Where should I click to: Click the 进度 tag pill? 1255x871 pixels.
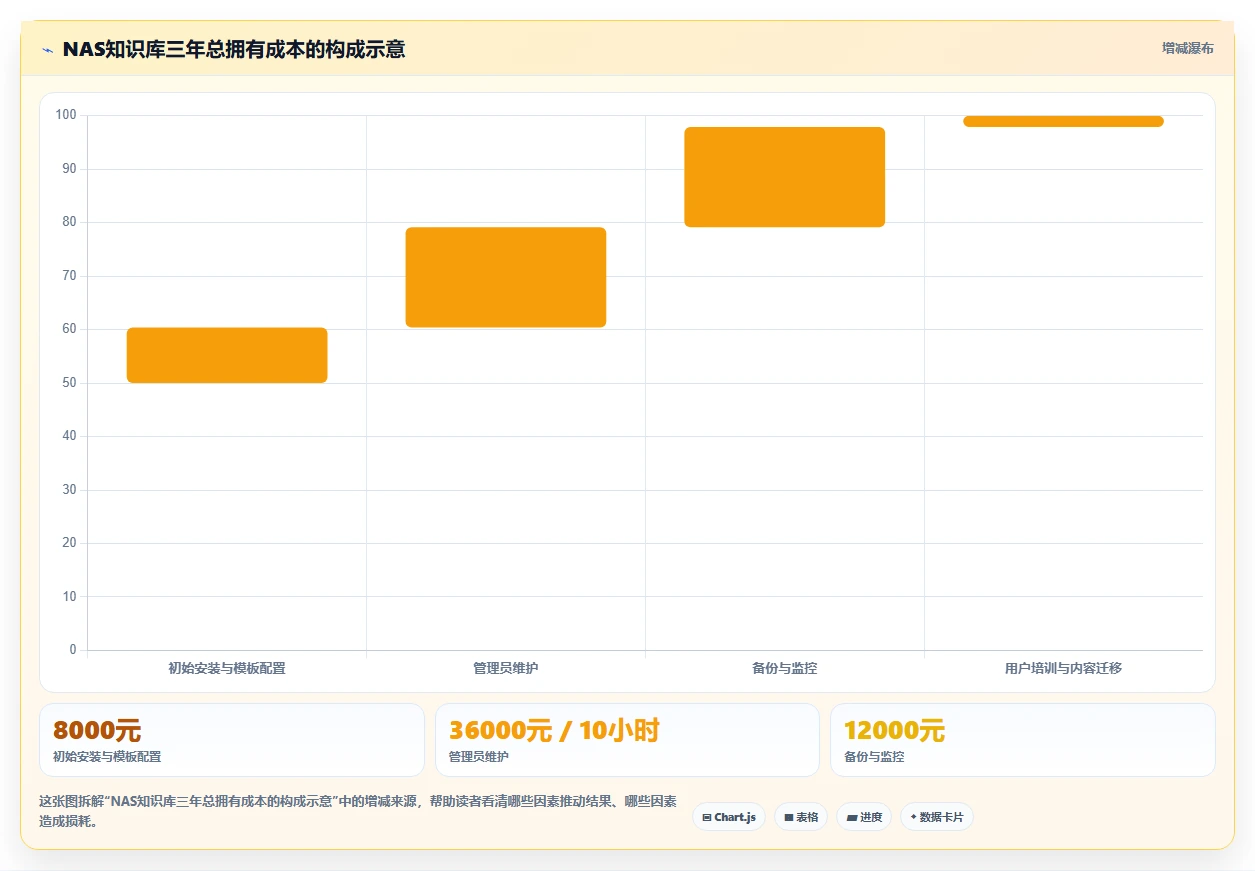[x=864, y=817]
